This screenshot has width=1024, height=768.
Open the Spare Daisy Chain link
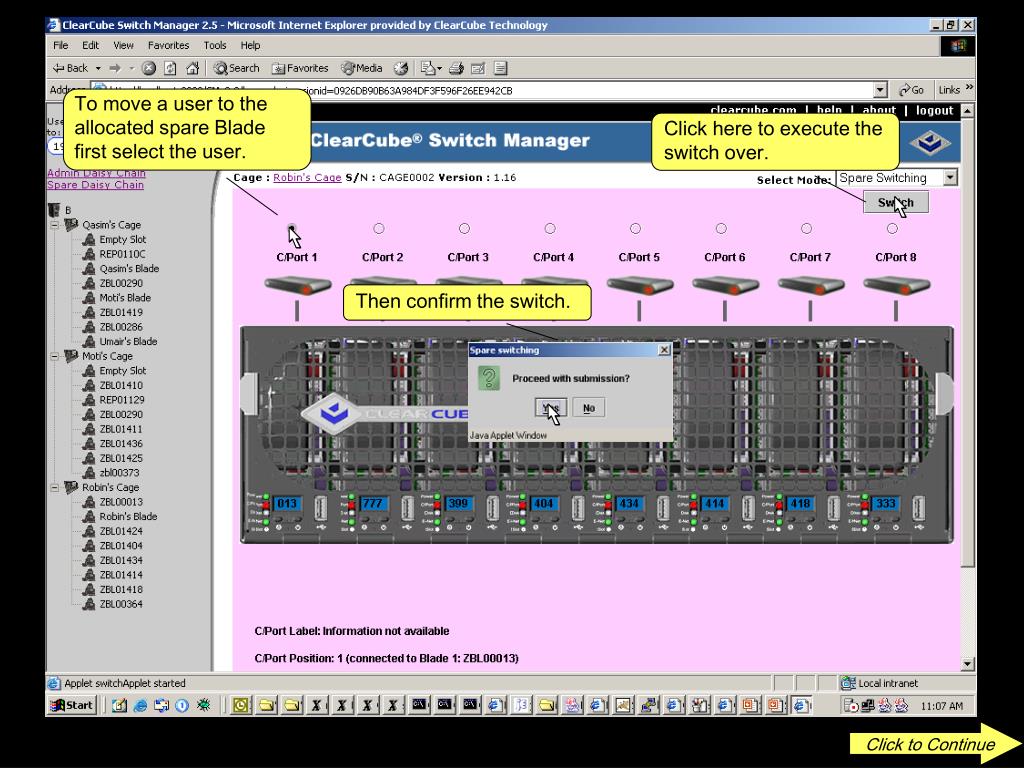95,185
